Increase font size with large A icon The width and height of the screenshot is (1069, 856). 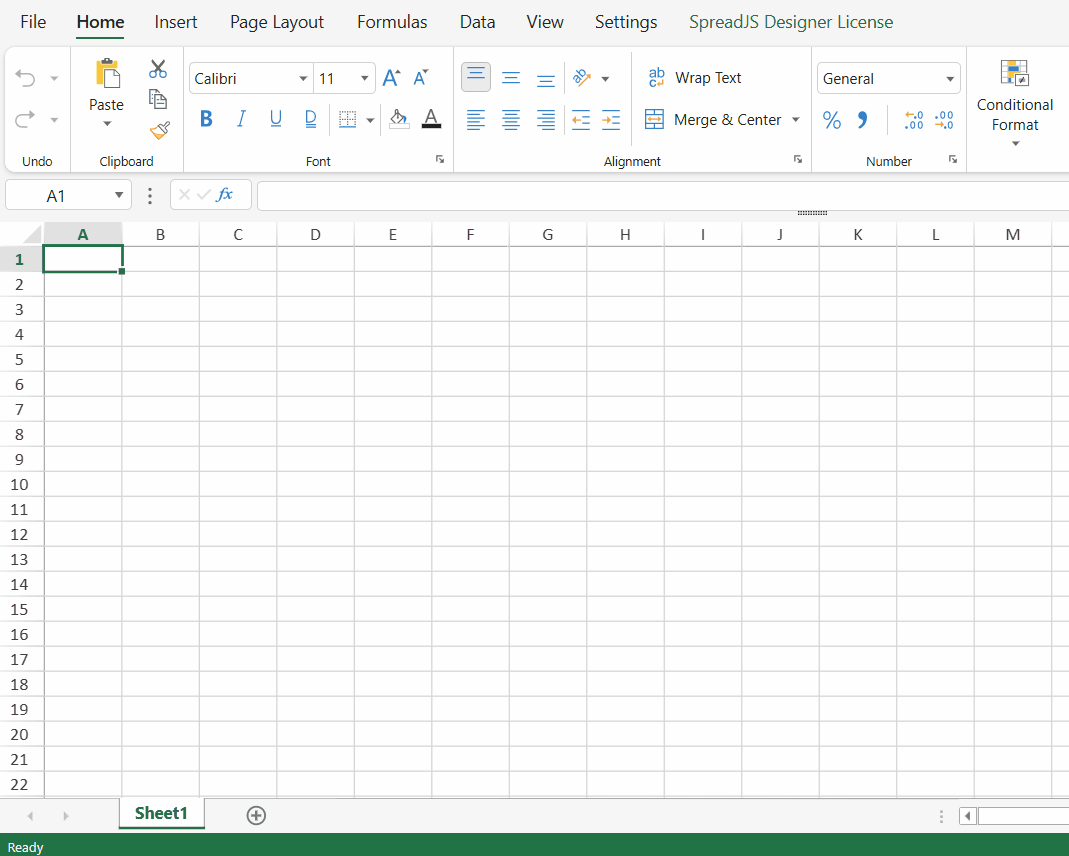(391, 78)
